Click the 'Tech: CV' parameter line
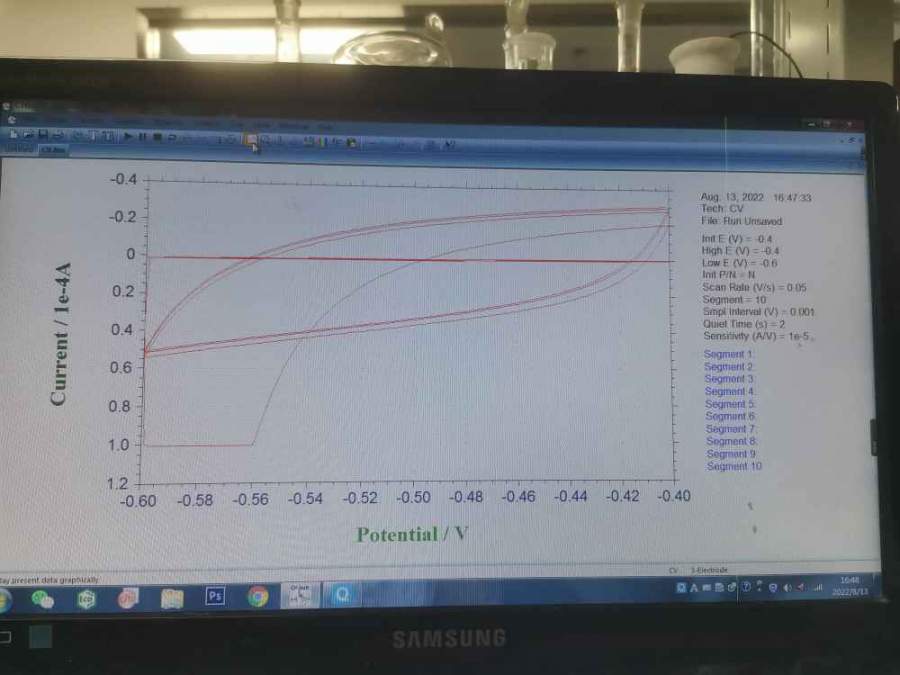 pyautogui.click(x=721, y=209)
